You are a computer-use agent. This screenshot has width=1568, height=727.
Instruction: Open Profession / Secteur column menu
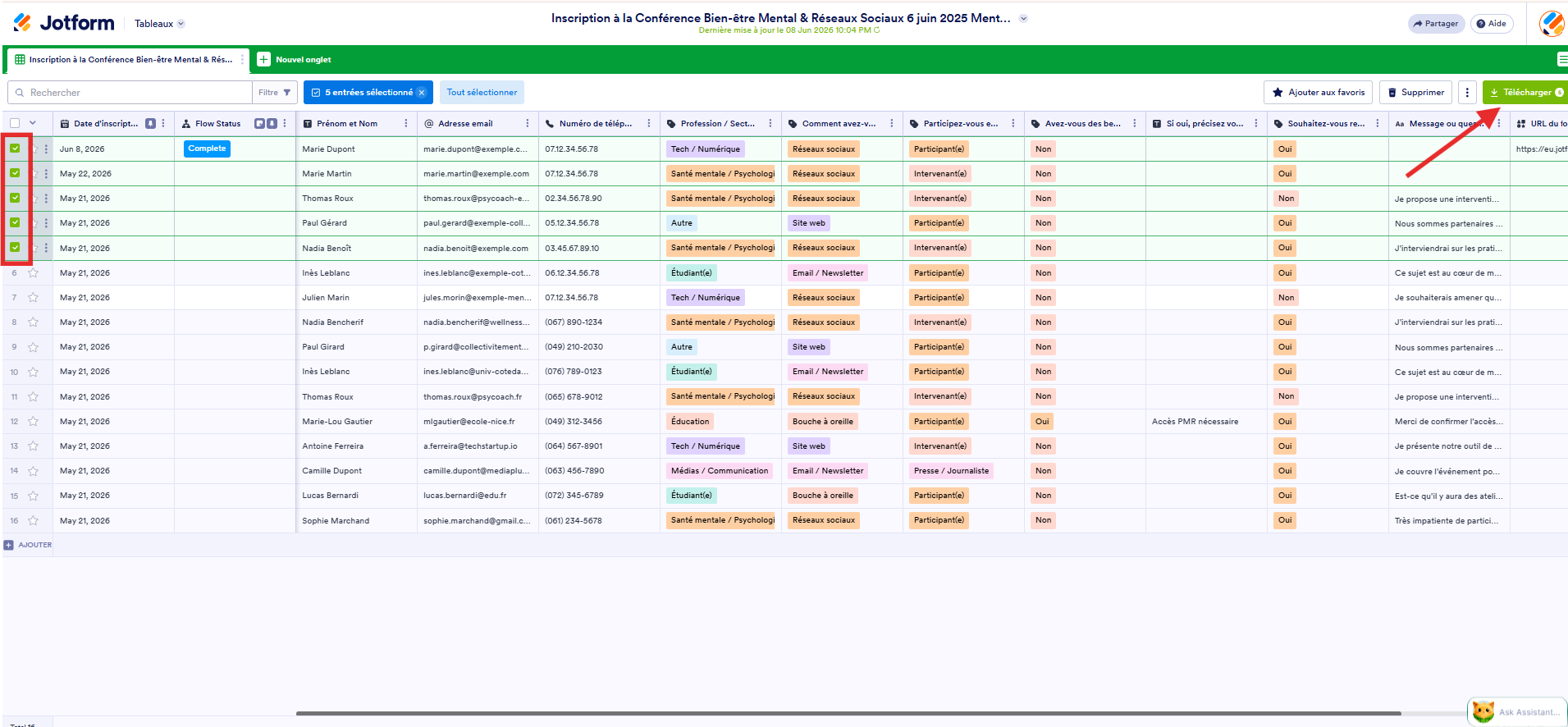[x=770, y=124]
